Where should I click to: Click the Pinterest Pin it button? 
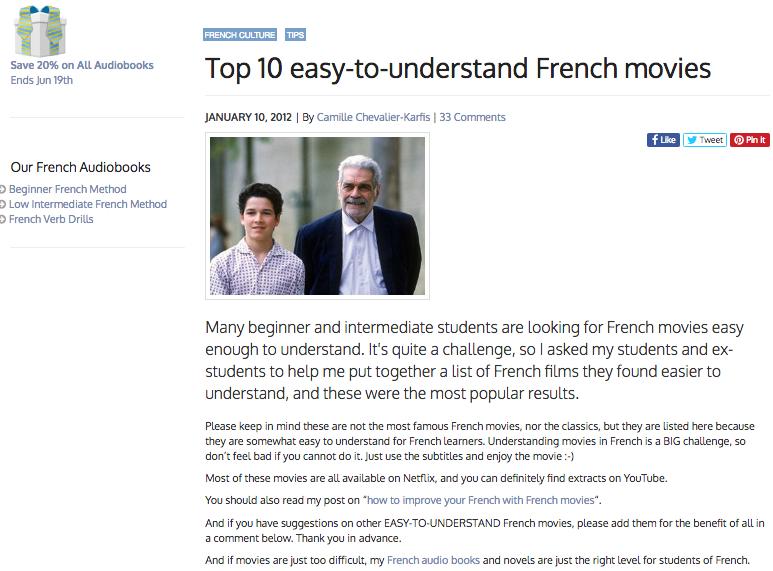750,140
